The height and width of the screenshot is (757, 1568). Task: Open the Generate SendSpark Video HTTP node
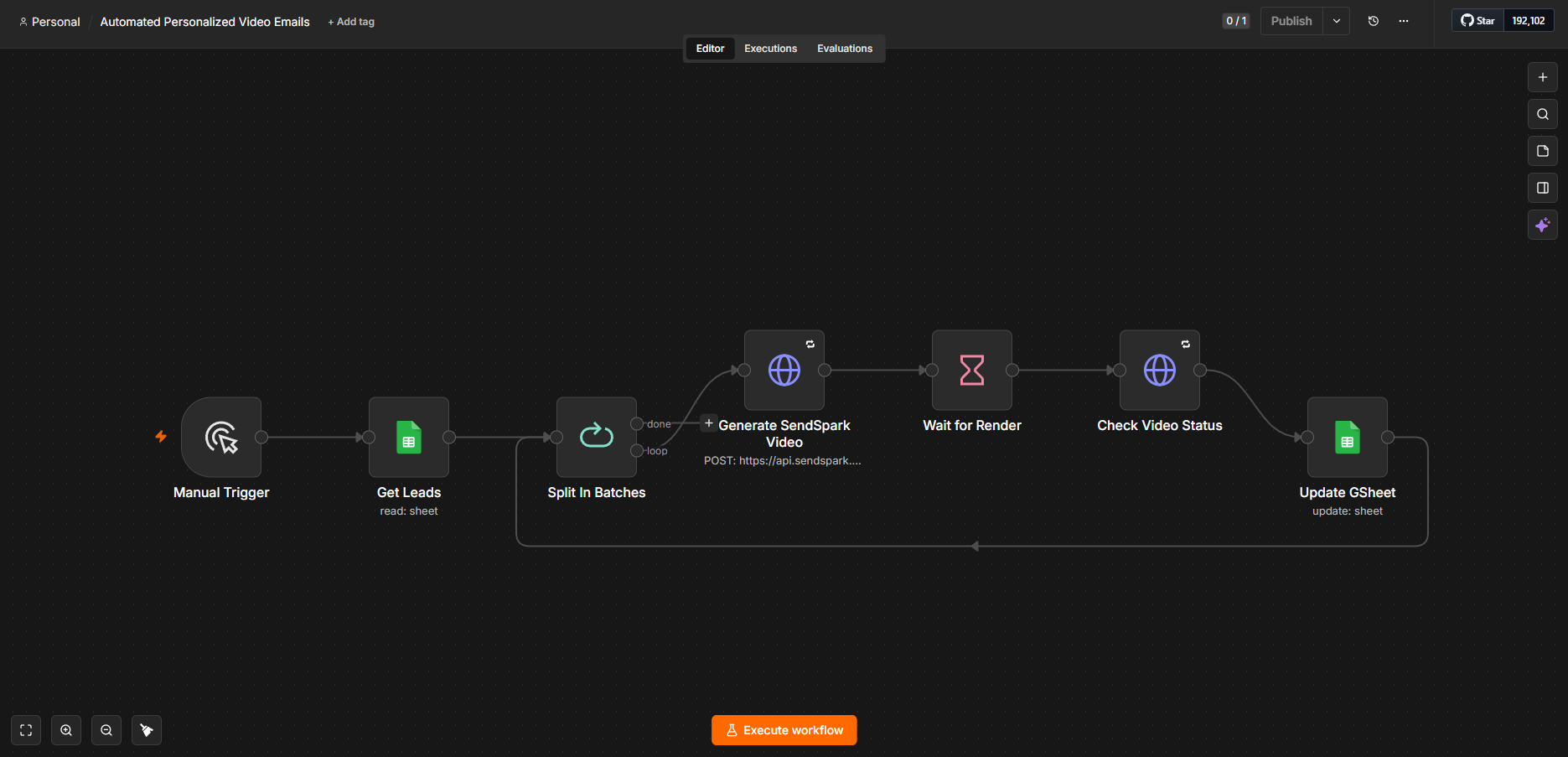pos(784,370)
